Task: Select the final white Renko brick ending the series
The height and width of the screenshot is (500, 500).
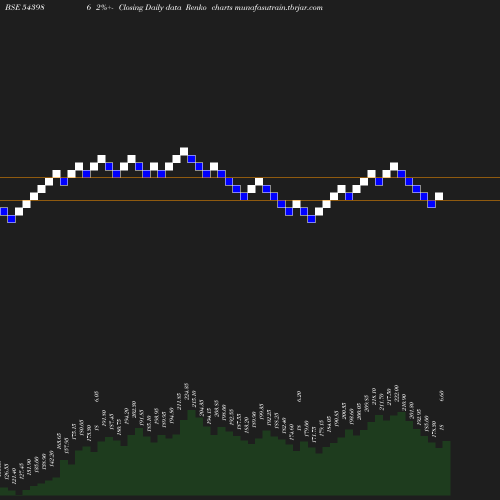Action: 439,196
